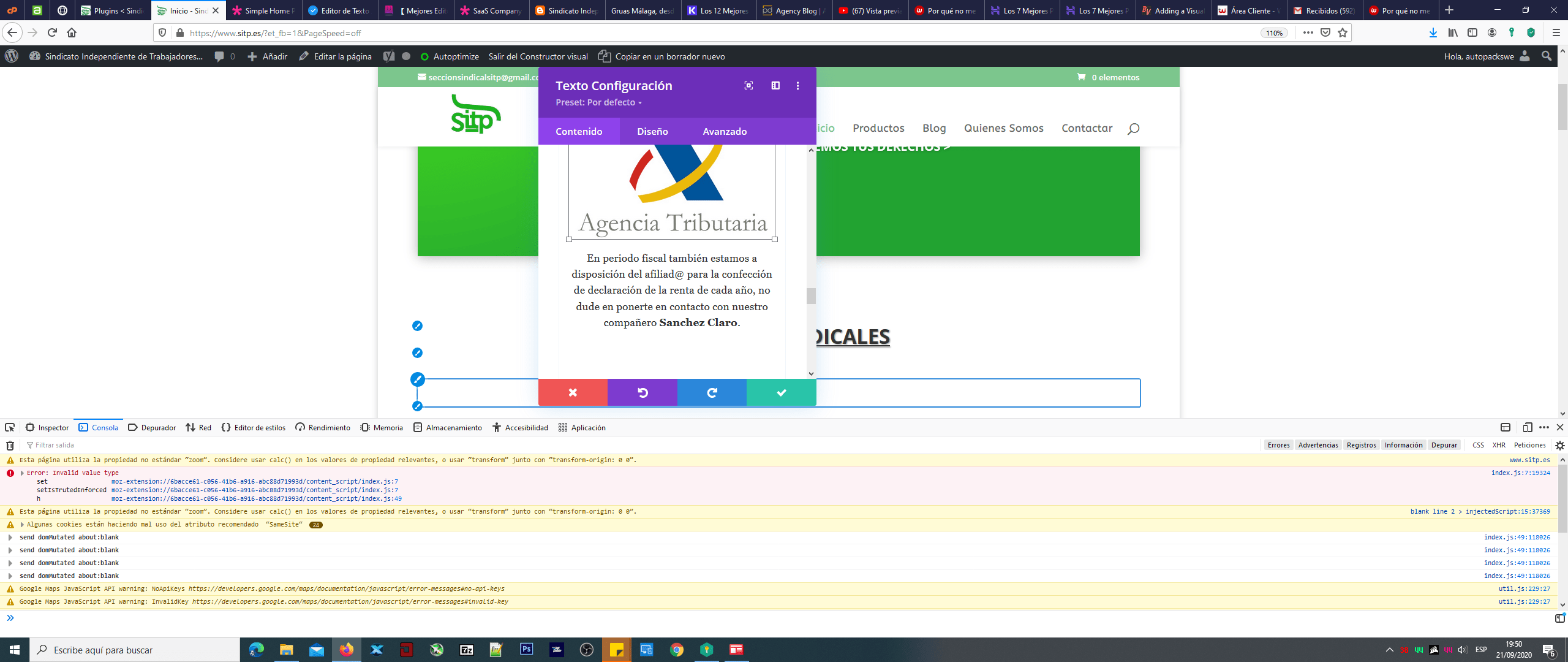This screenshot has width=1568, height=662.
Task: Open the Preset: Por defecto dropdown
Action: pyautogui.click(x=598, y=102)
